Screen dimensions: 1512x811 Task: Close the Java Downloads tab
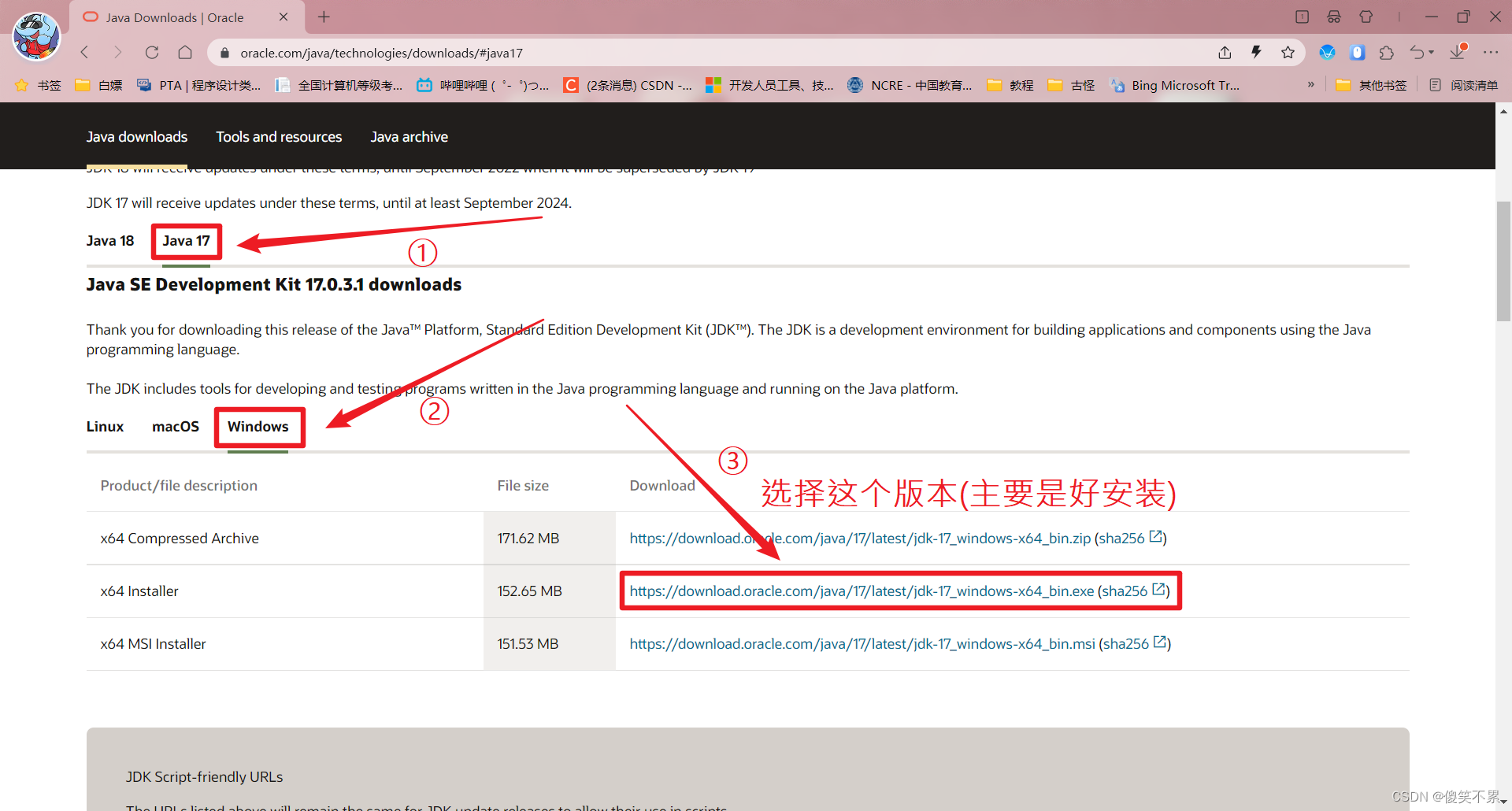283,17
